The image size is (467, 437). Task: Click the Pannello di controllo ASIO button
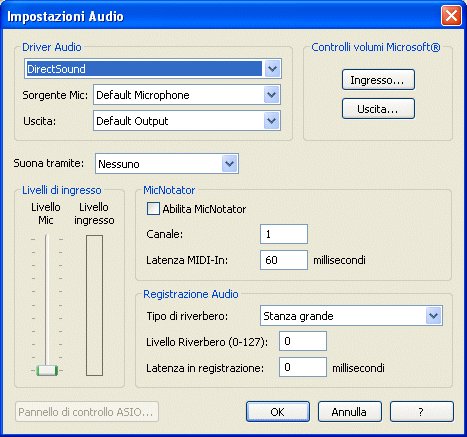click(87, 412)
